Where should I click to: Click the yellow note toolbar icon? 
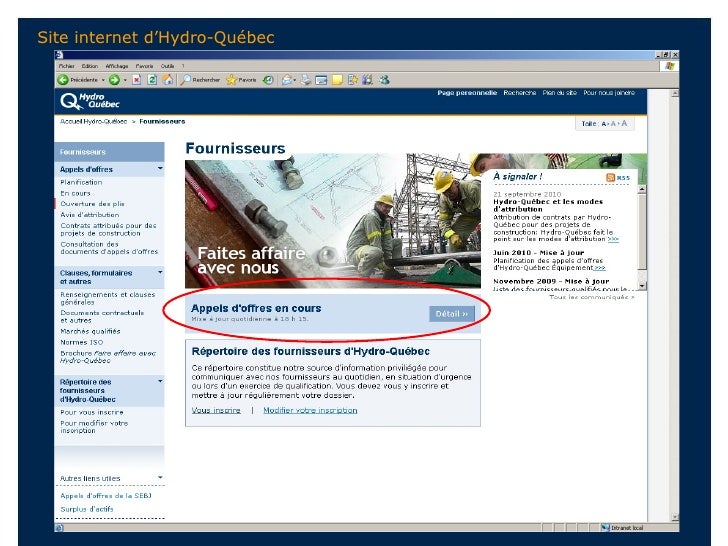[x=338, y=80]
